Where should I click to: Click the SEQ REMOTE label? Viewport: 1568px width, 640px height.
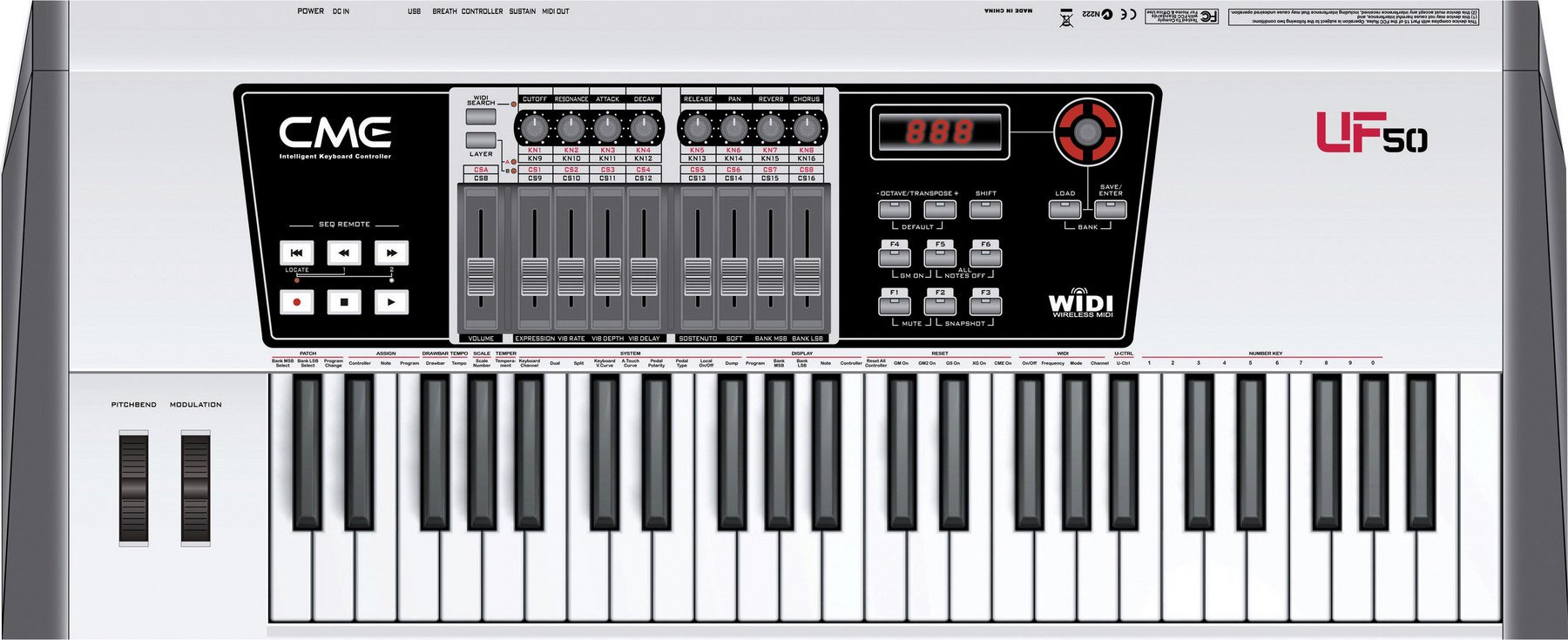[344, 225]
